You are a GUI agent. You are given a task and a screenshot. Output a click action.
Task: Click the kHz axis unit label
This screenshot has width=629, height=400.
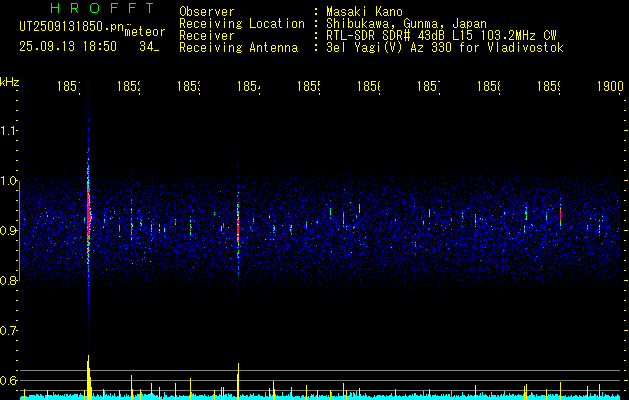[x=9, y=82]
